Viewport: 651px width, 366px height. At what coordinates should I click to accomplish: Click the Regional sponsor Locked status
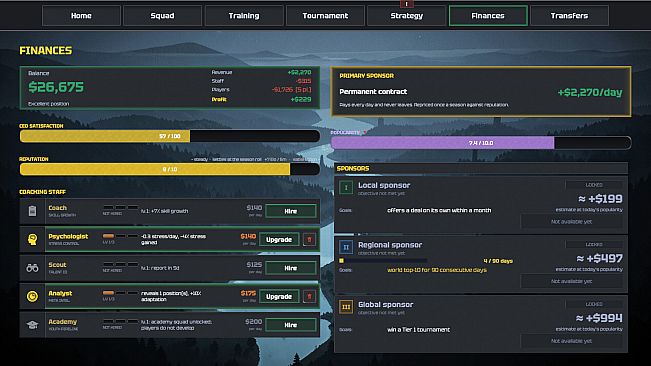[x=594, y=245]
